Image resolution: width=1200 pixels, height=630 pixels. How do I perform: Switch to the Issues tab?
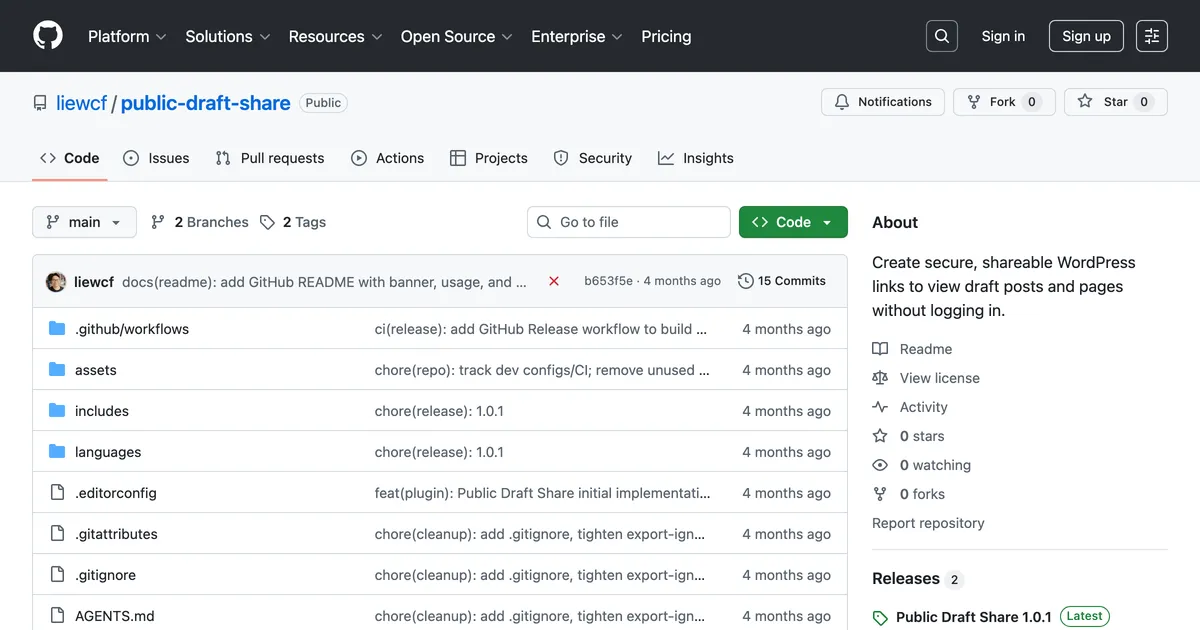pos(156,157)
